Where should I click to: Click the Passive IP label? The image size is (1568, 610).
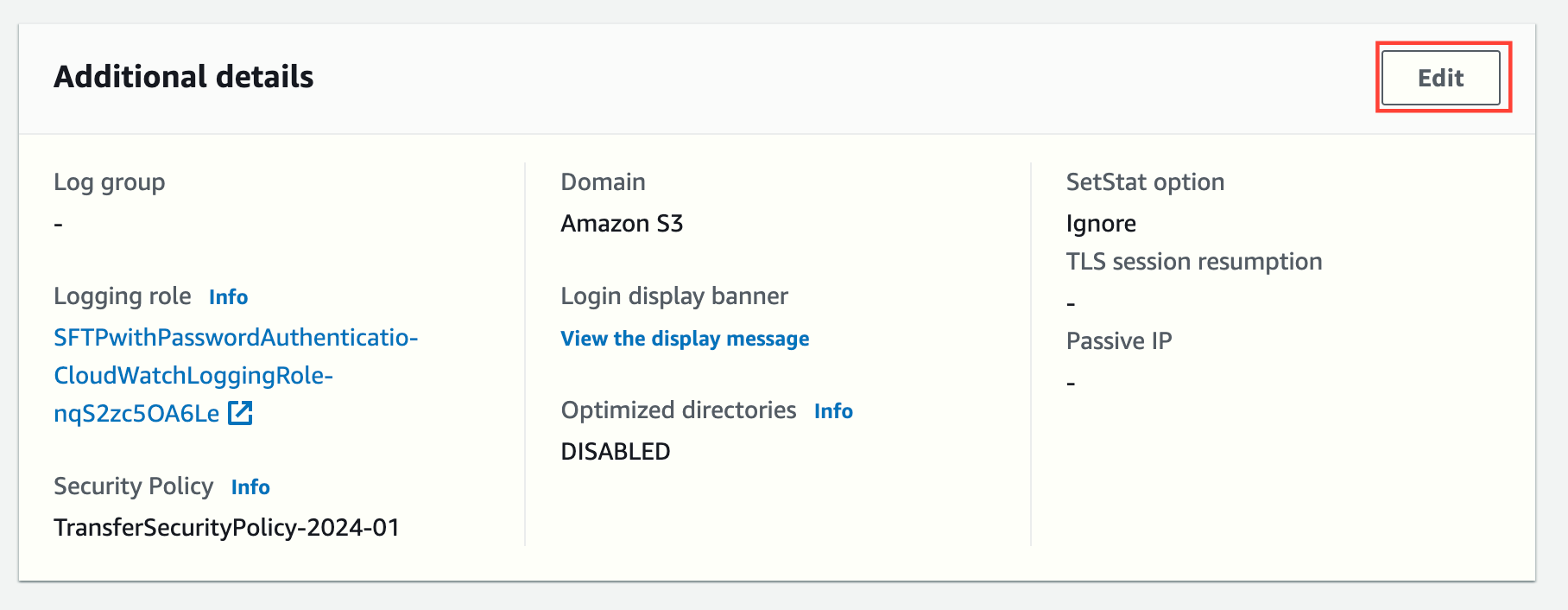(x=1119, y=341)
